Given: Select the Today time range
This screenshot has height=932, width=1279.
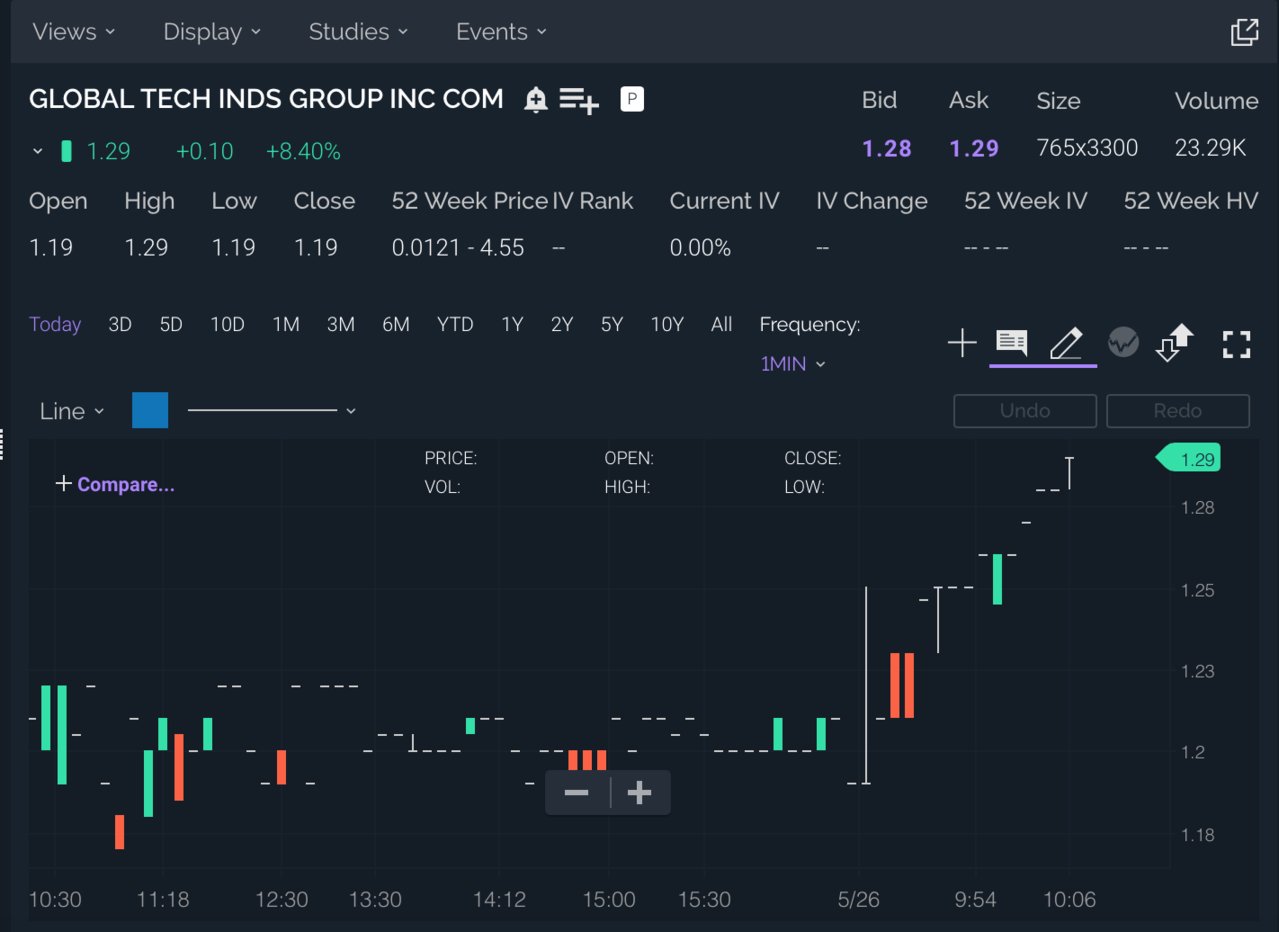Looking at the screenshot, I should 55,324.
